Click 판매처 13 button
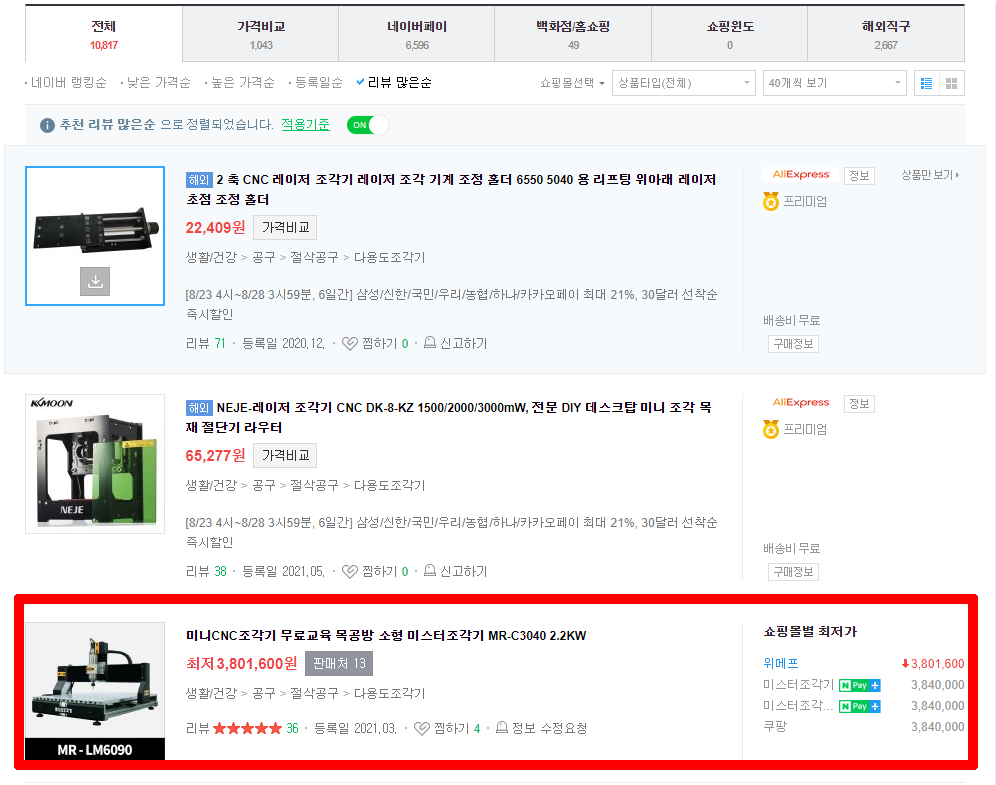 pyautogui.click(x=339, y=664)
